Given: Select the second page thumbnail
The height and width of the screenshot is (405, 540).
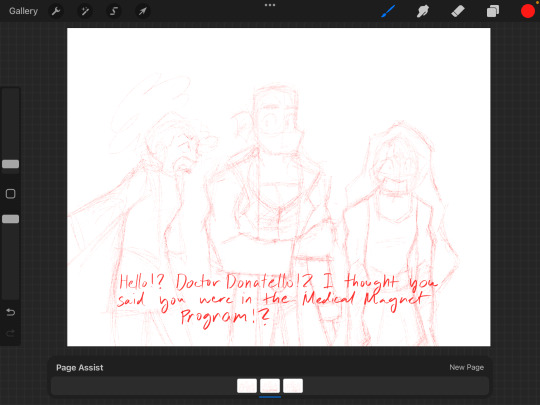Looking at the screenshot, I should [x=270, y=386].
